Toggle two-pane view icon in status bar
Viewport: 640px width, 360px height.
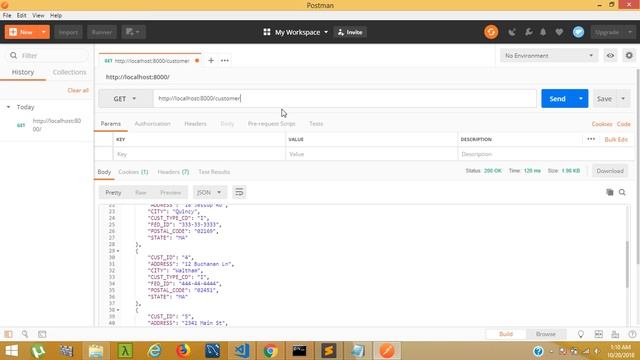click(x=598, y=334)
